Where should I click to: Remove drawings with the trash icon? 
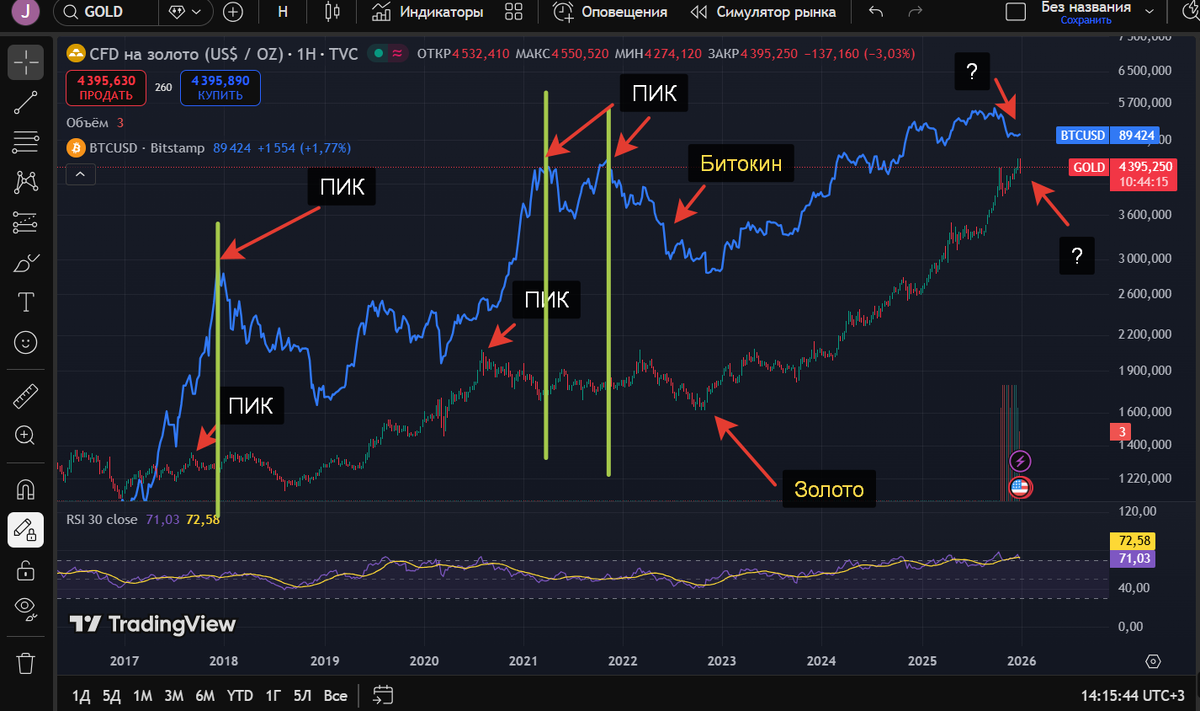pyautogui.click(x=26, y=662)
